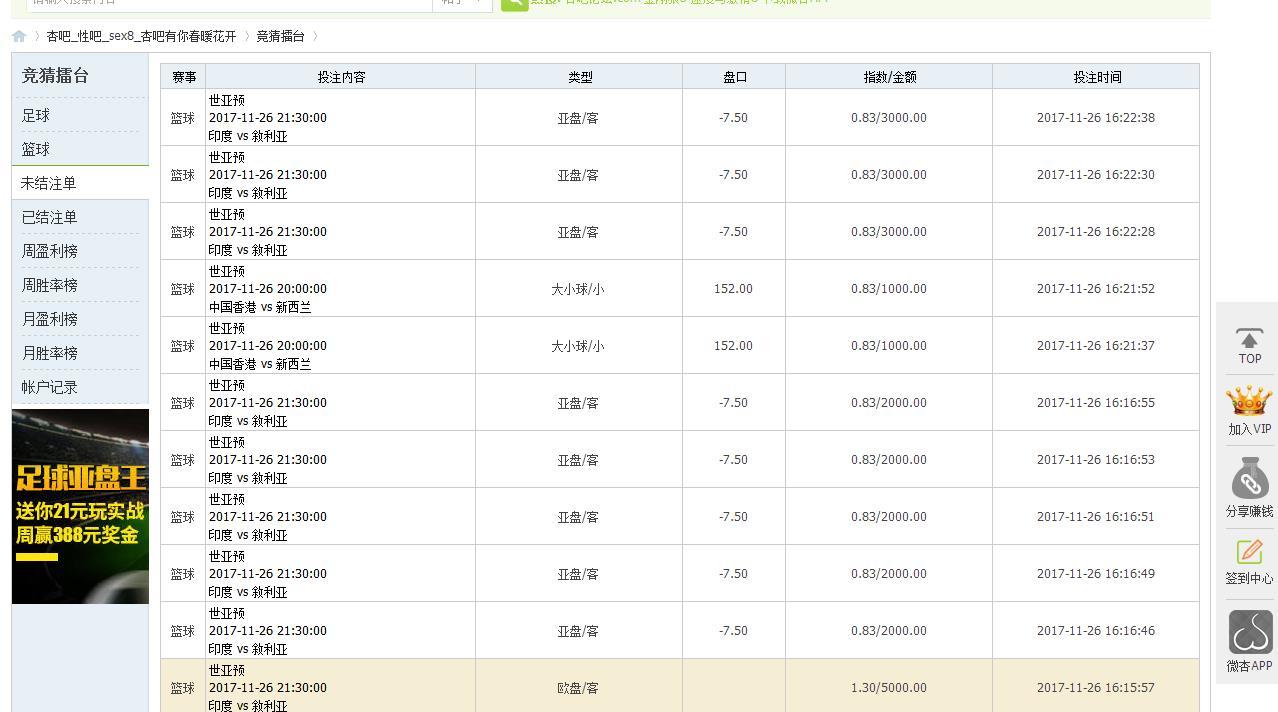
Task: Open the search type dropdown
Action: click(x=462, y=3)
